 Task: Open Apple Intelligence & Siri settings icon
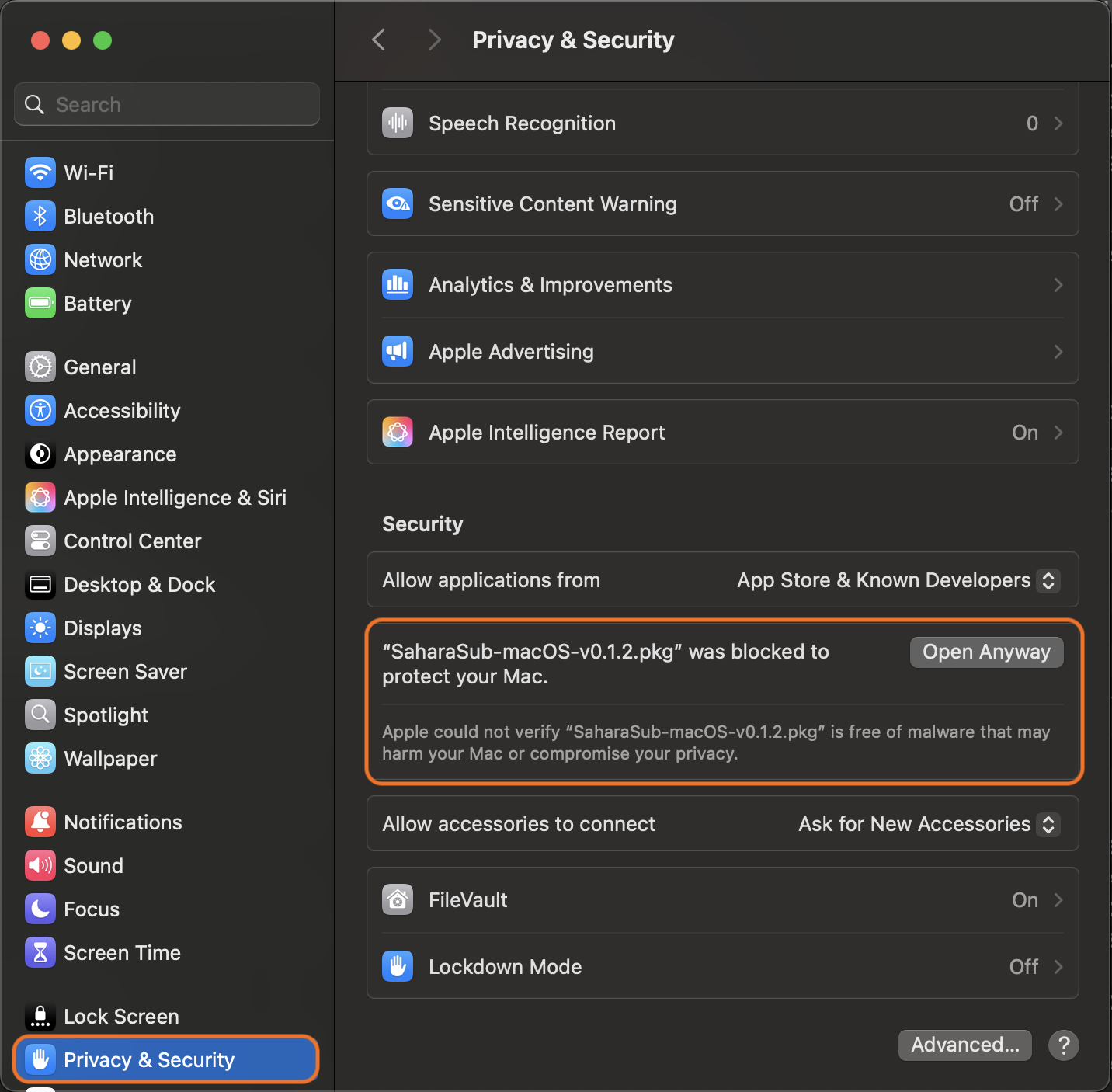click(40, 497)
